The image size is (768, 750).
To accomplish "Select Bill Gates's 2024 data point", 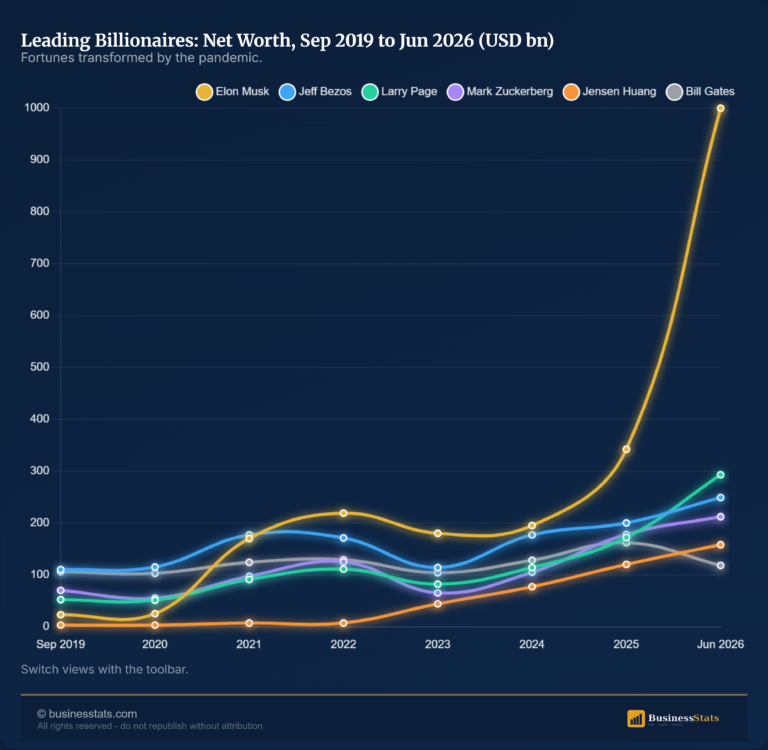I will (x=532, y=560).
